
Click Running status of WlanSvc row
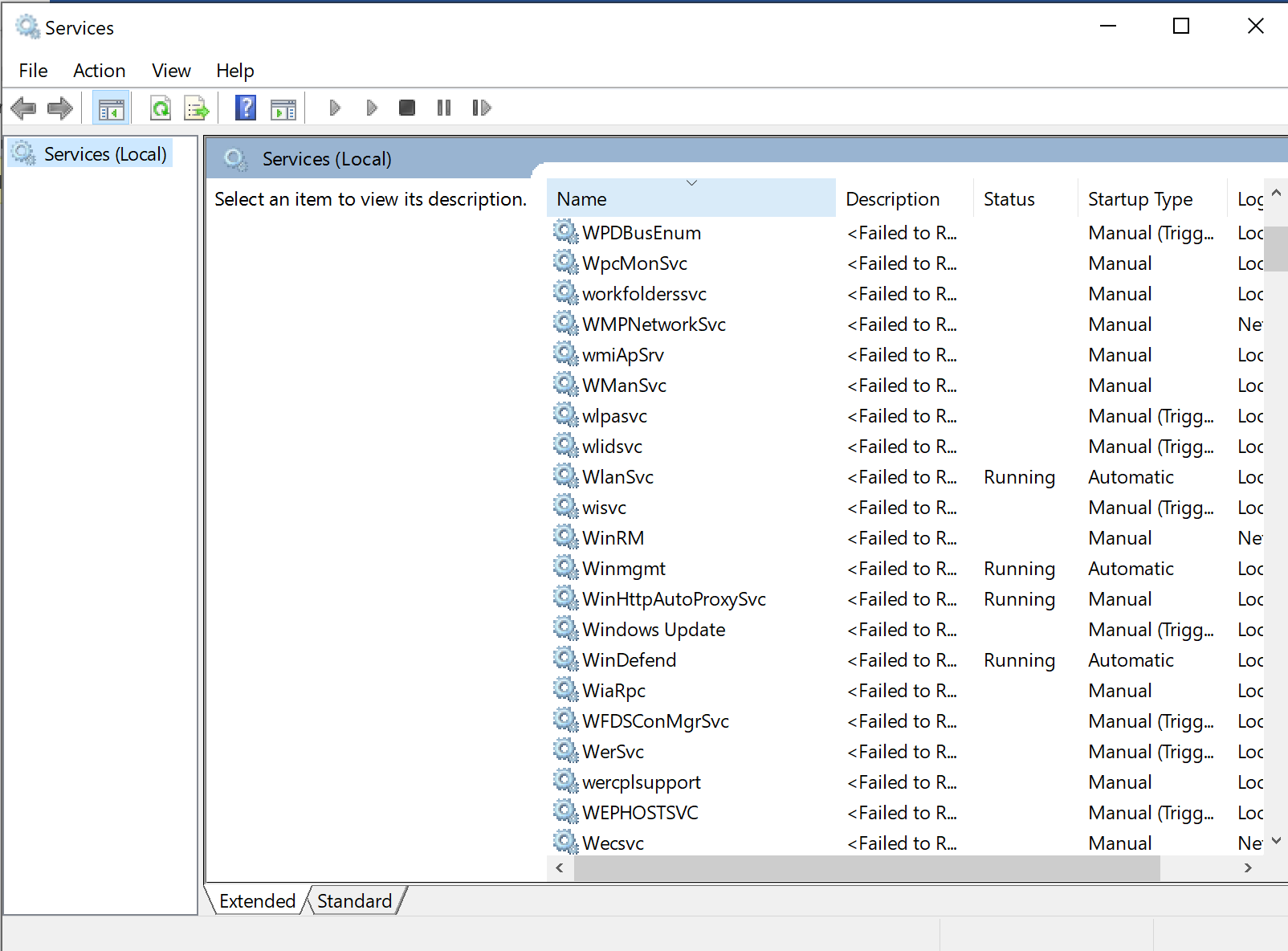pyautogui.click(x=1020, y=477)
